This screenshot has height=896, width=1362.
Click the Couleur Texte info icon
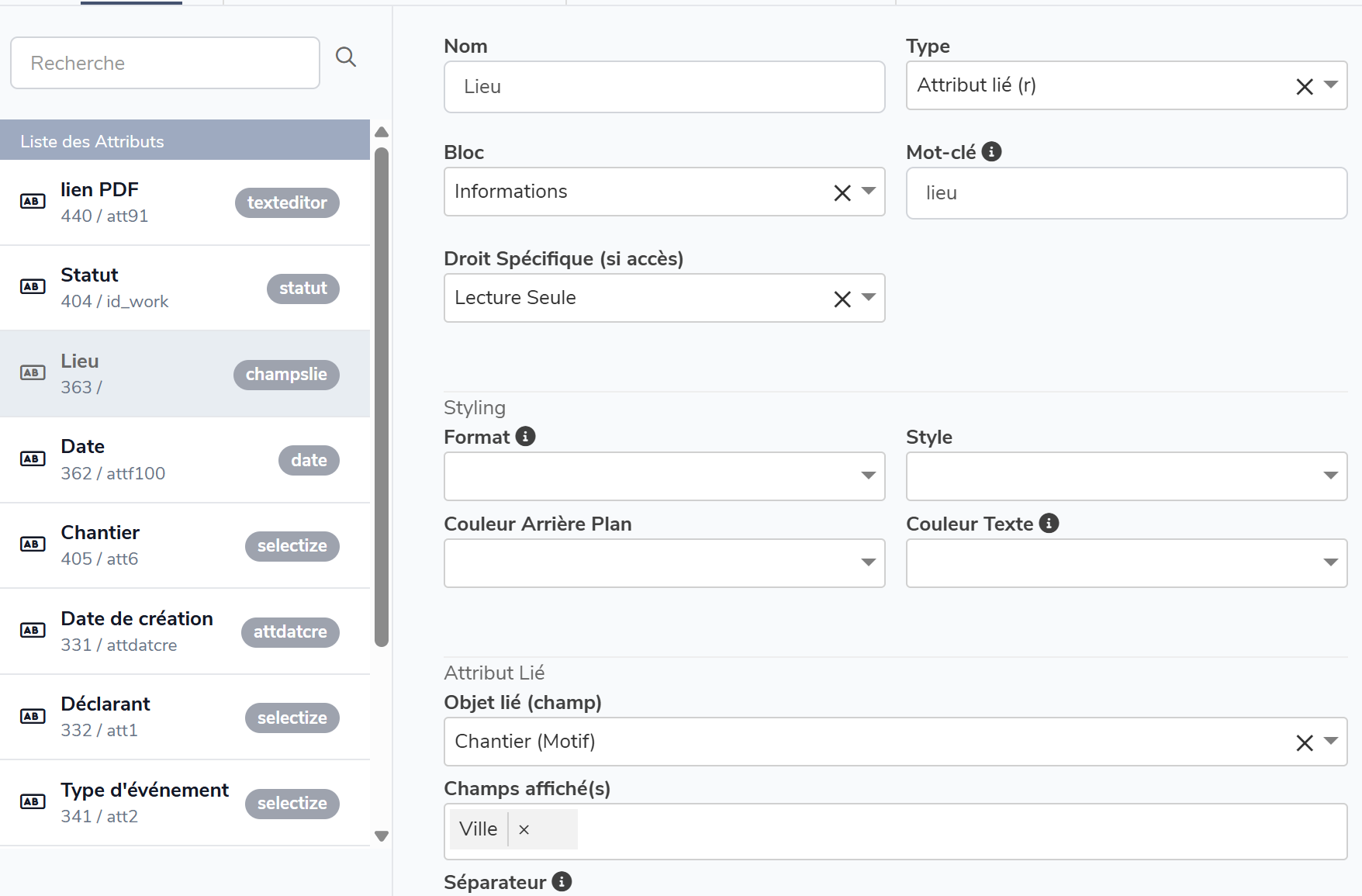(1049, 524)
